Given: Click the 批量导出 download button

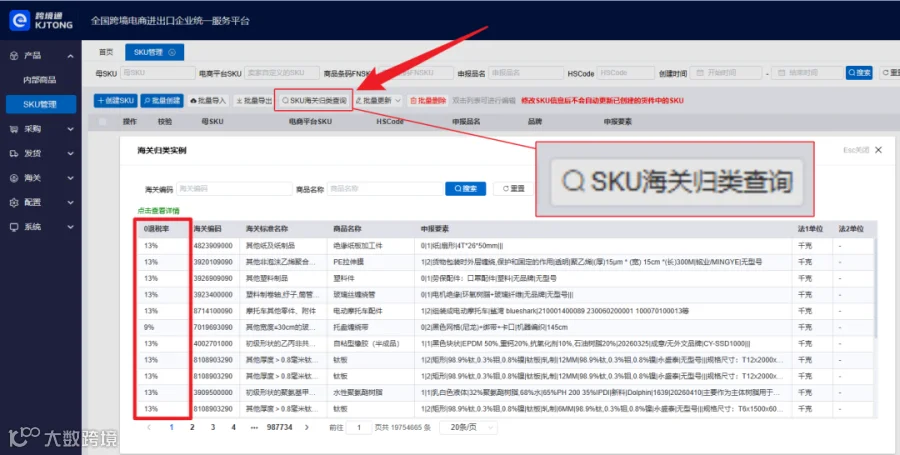Looking at the screenshot, I should point(253,100).
